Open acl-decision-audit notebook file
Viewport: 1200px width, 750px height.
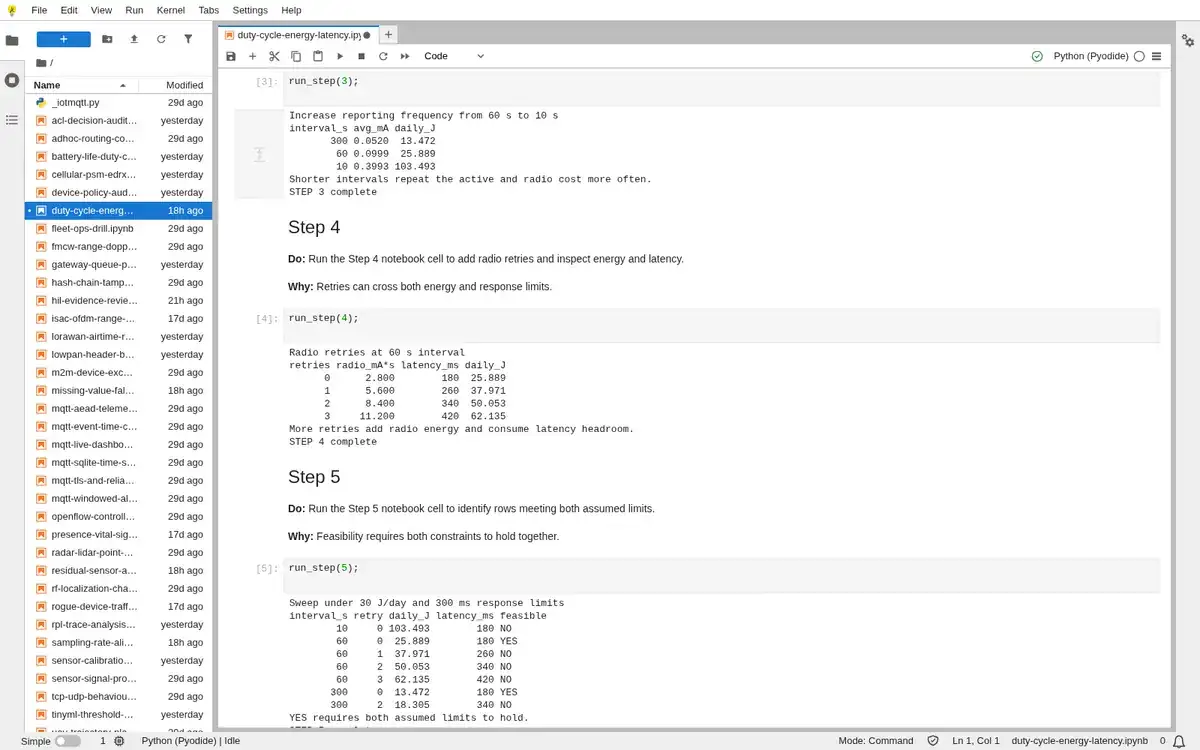[x=118, y=120]
